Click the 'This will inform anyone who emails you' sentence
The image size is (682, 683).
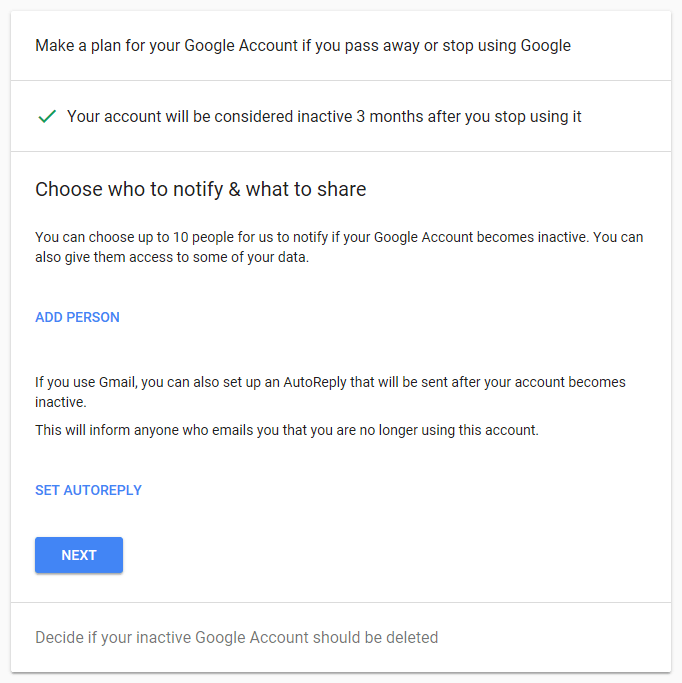point(286,430)
